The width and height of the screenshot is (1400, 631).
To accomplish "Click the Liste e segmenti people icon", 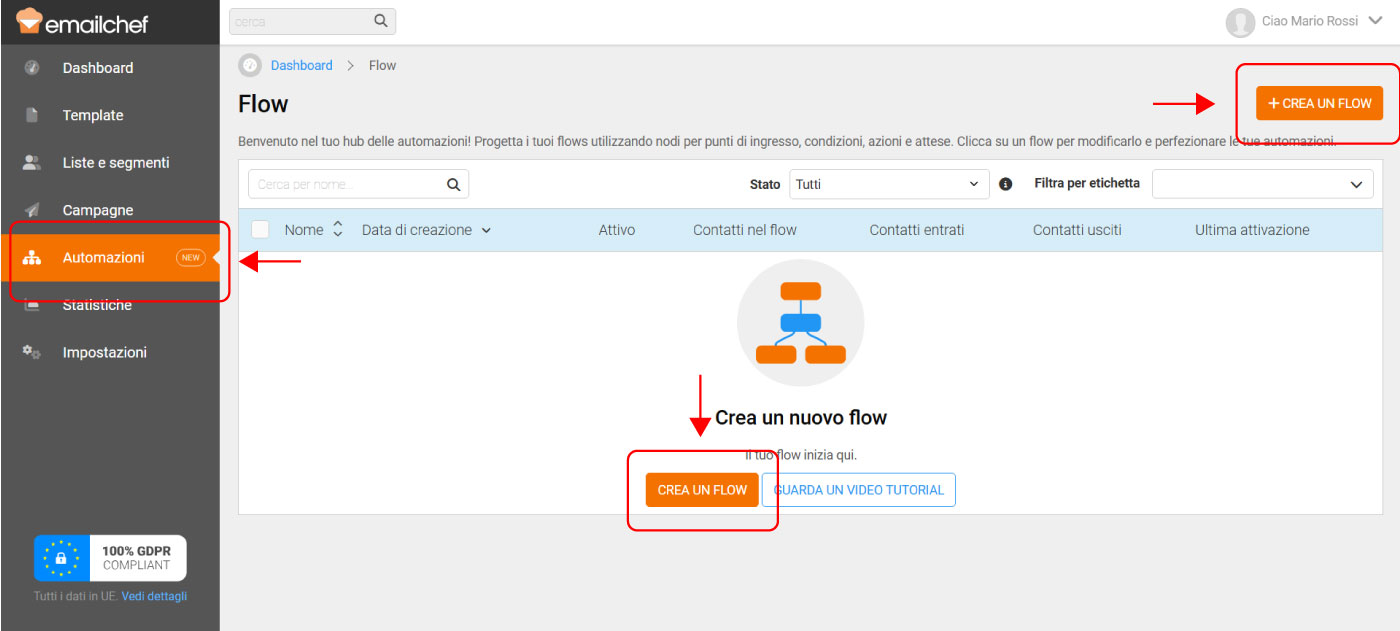I will point(32,163).
